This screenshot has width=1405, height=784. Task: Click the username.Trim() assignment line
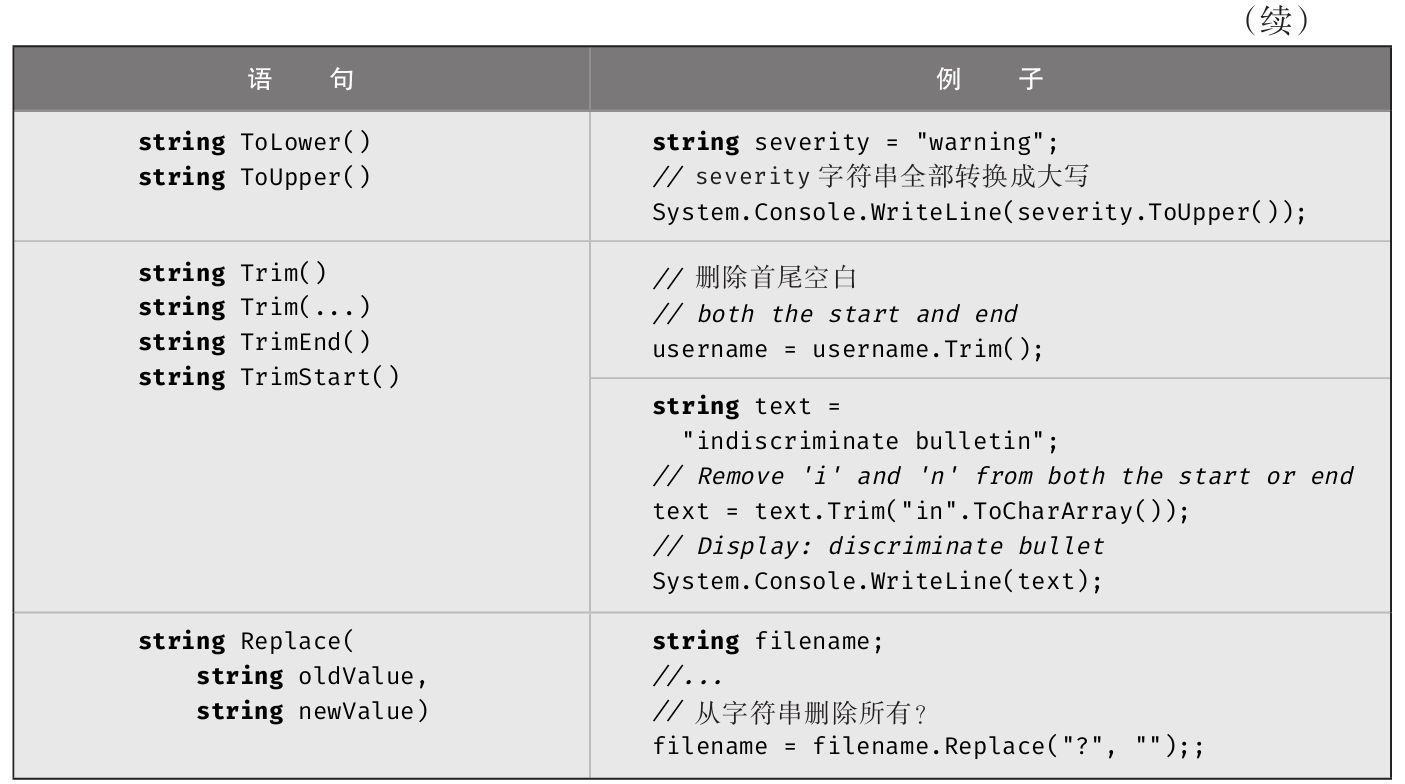coord(847,349)
